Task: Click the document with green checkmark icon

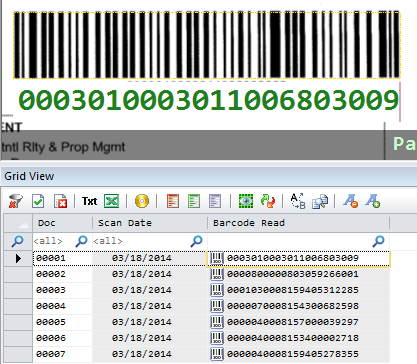Action: pyautogui.click(x=38, y=201)
